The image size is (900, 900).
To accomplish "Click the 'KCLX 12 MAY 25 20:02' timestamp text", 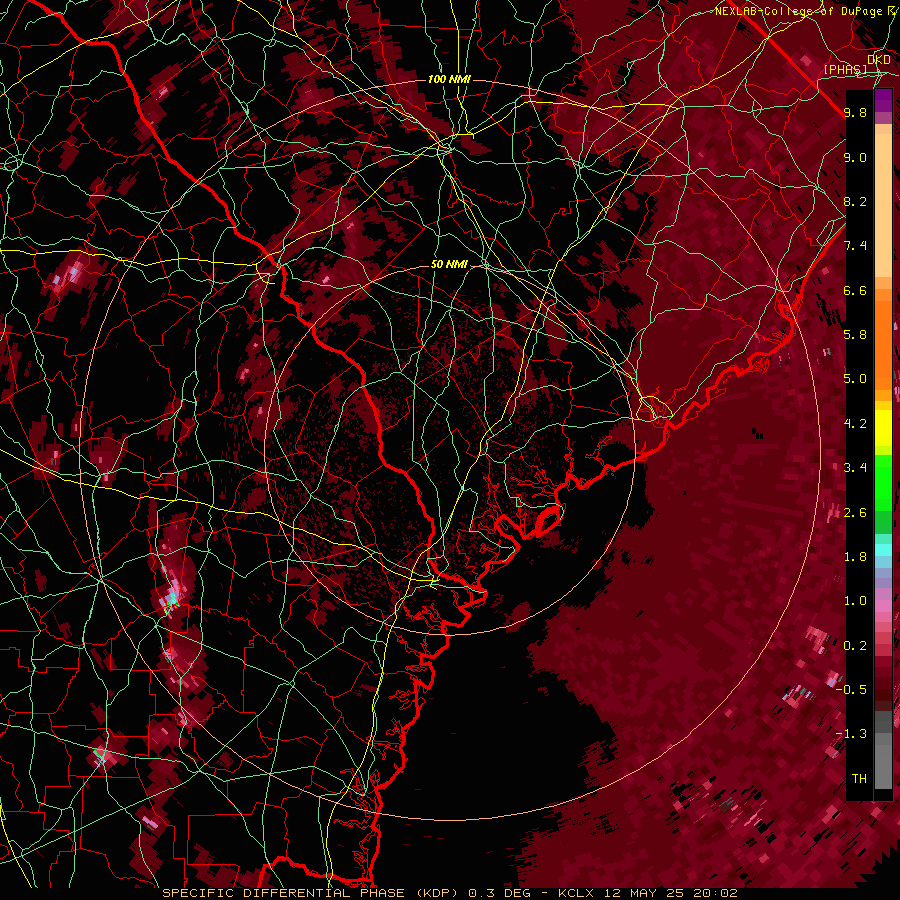I will [x=647, y=893].
